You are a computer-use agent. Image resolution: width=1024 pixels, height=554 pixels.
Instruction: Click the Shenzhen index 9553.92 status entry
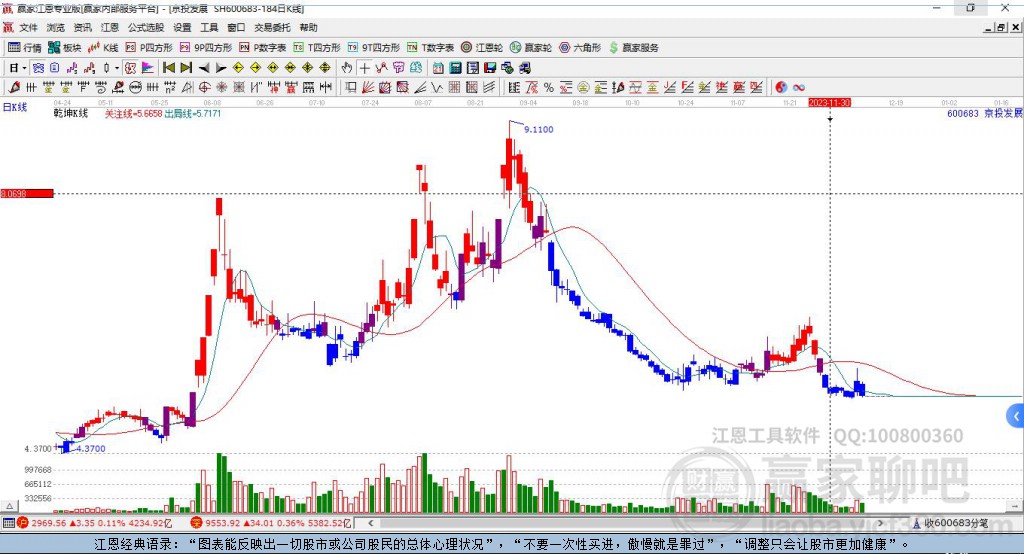tap(271, 523)
